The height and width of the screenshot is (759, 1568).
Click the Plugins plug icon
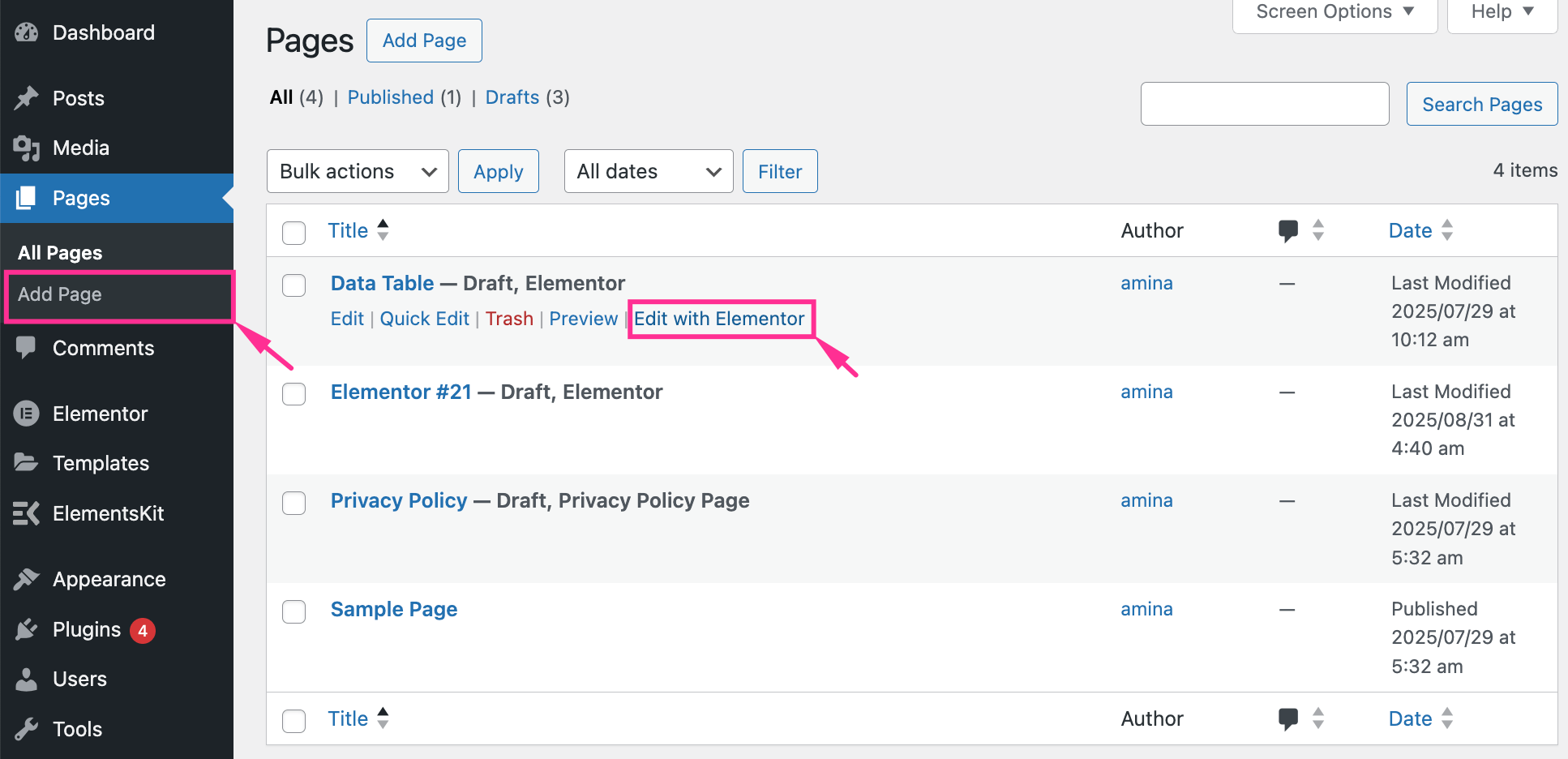(x=27, y=629)
